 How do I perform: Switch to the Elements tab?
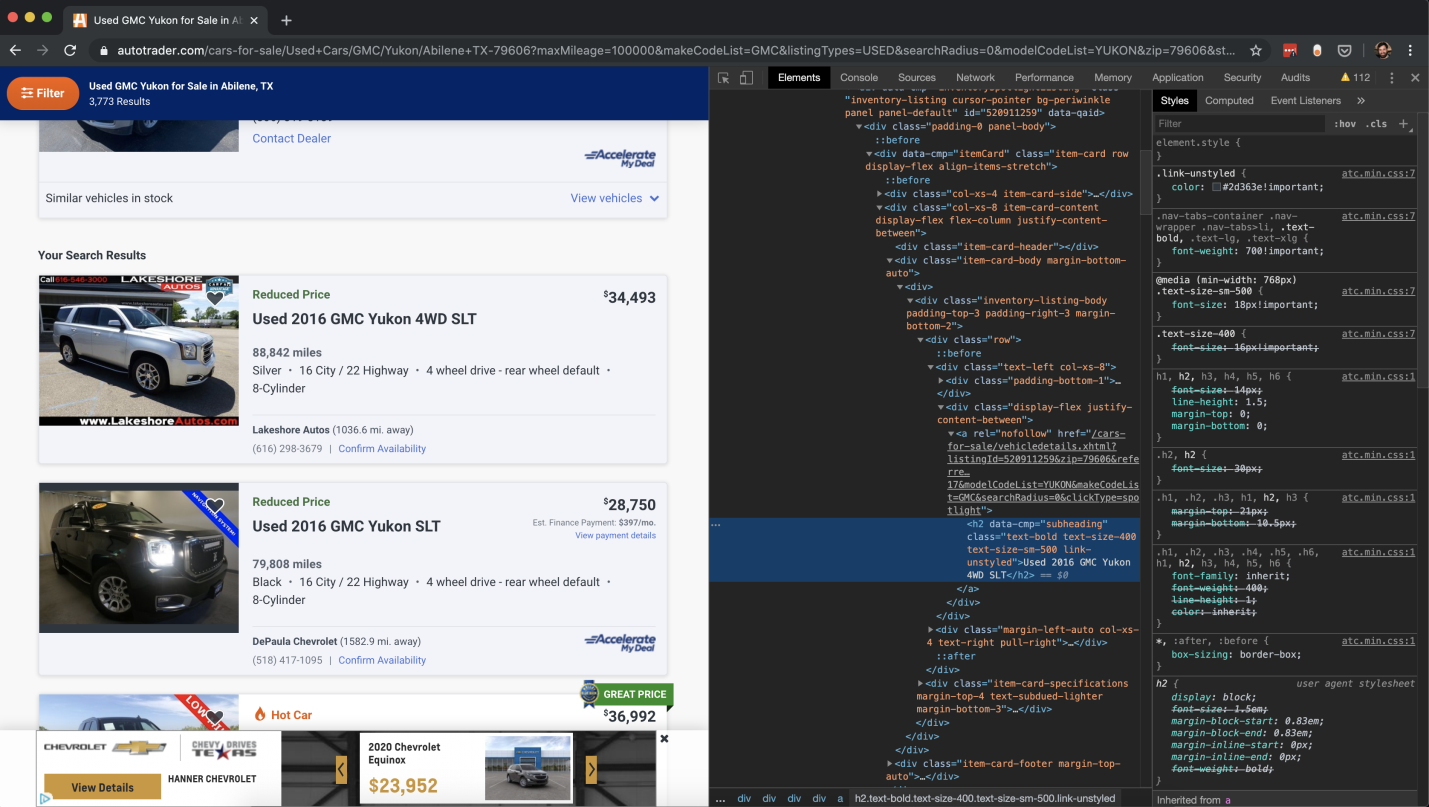pyautogui.click(x=799, y=78)
